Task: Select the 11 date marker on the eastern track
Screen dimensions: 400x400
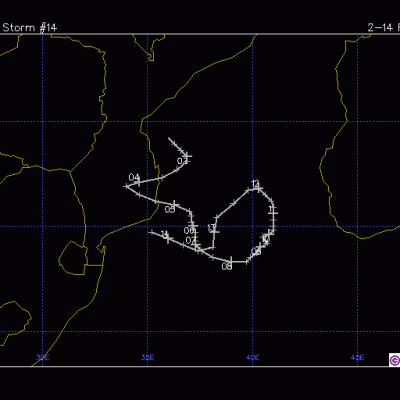Action: click(x=272, y=209)
